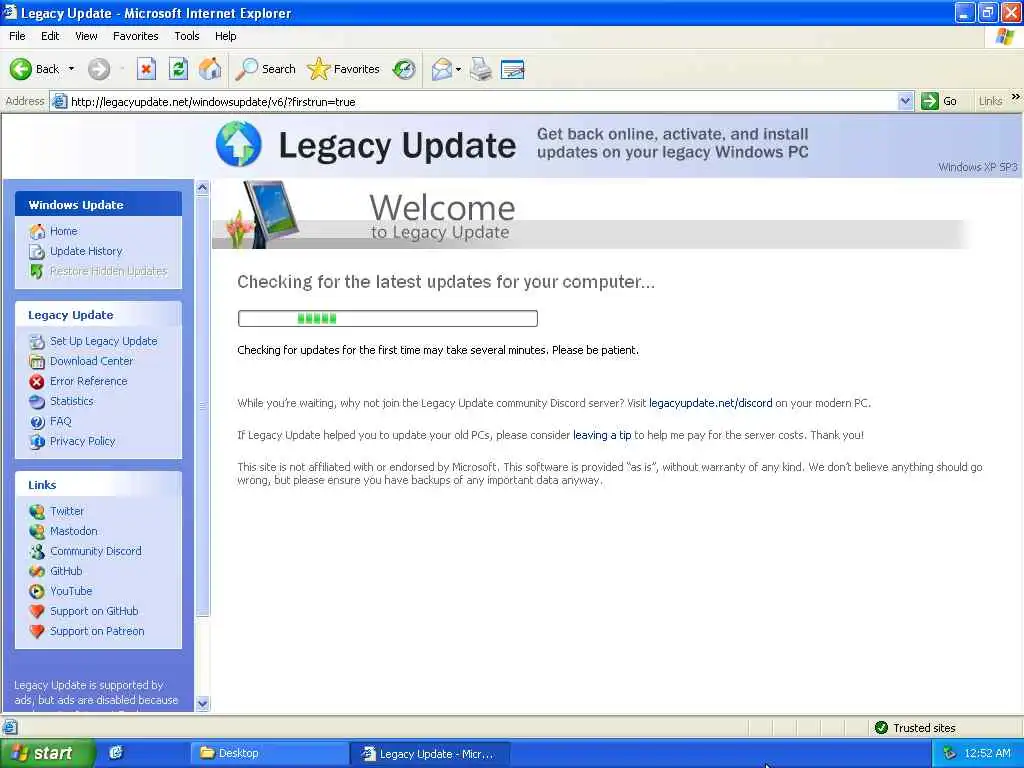This screenshot has height=768, width=1024.
Task: Expand the address bar dropdown arrow
Action: [905, 101]
